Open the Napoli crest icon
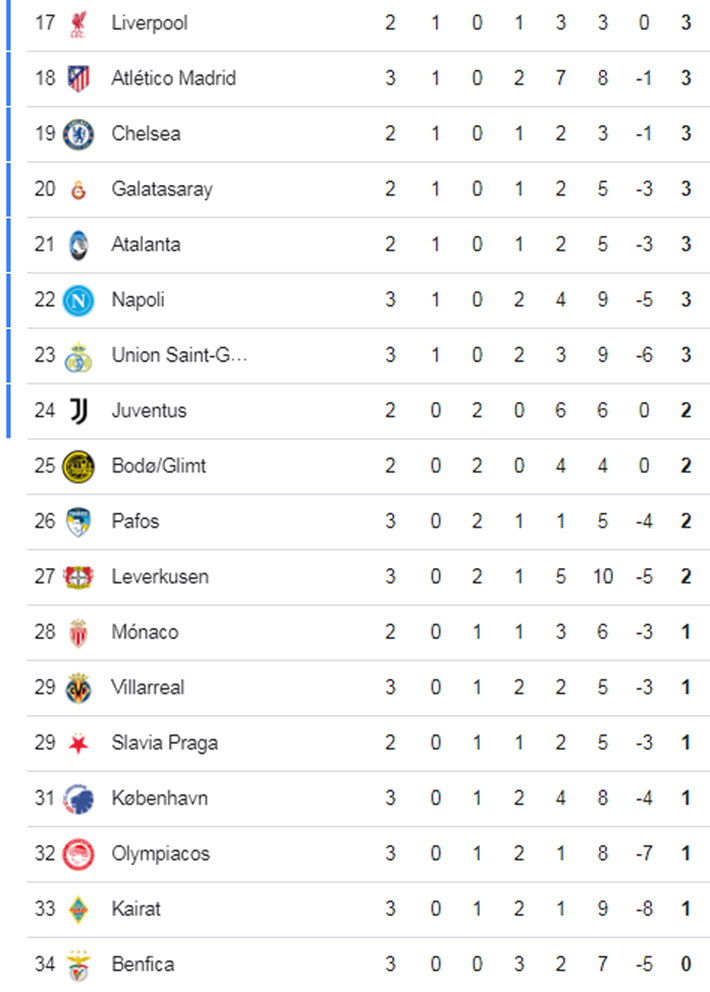 (x=78, y=300)
